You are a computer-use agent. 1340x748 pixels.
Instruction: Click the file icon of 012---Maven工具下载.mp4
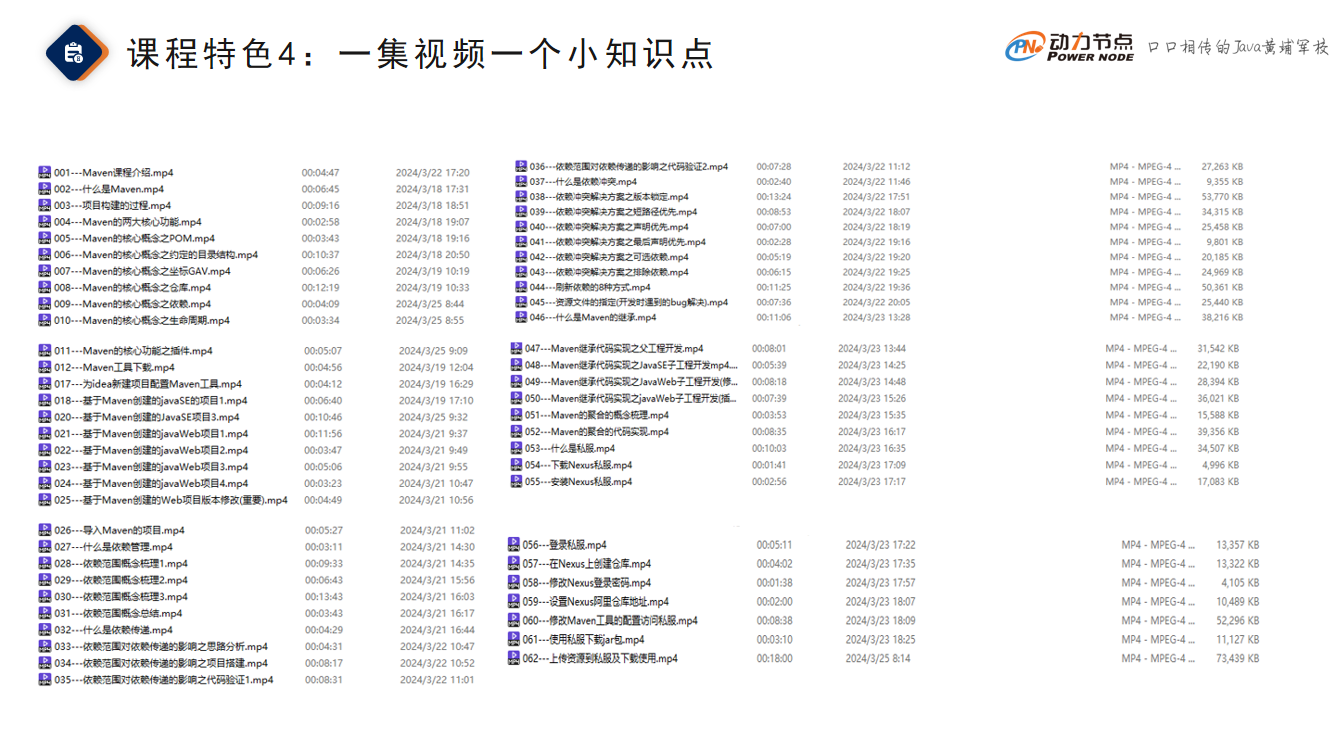point(44,367)
